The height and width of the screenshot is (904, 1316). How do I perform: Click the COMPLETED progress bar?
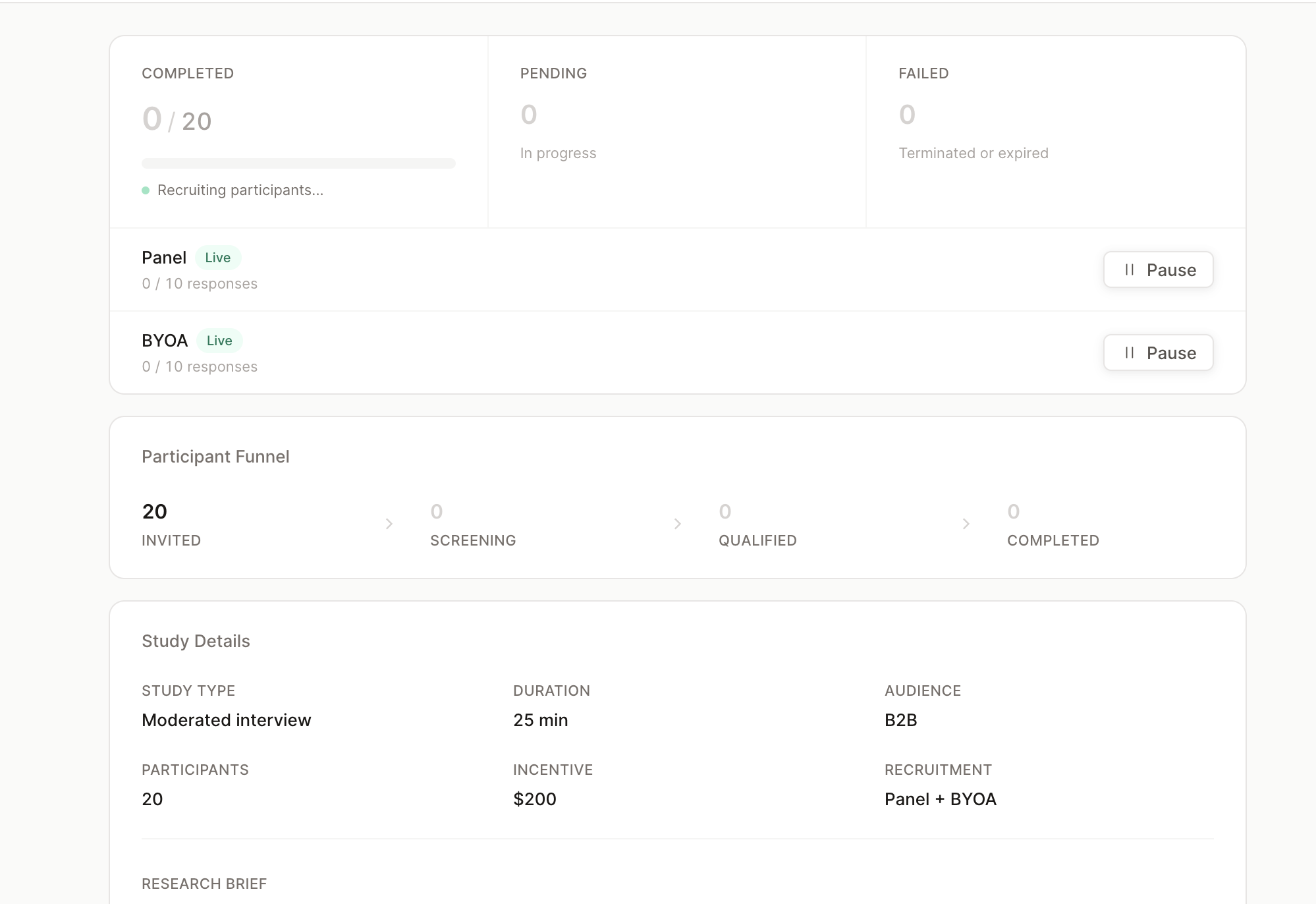pyautogui.click(x=298, y=163)
